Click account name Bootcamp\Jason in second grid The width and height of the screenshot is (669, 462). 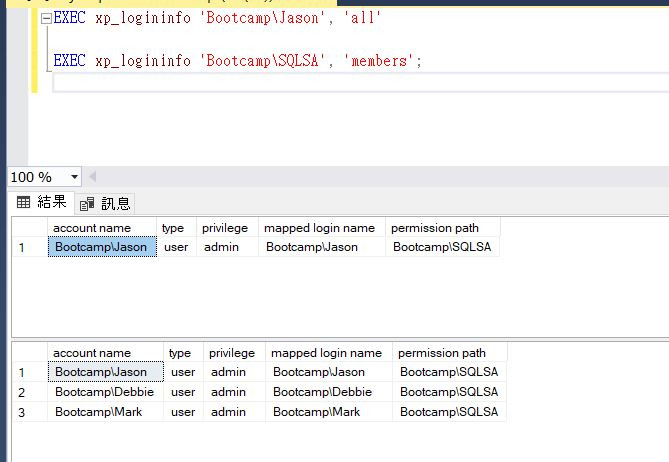point(105,372)
